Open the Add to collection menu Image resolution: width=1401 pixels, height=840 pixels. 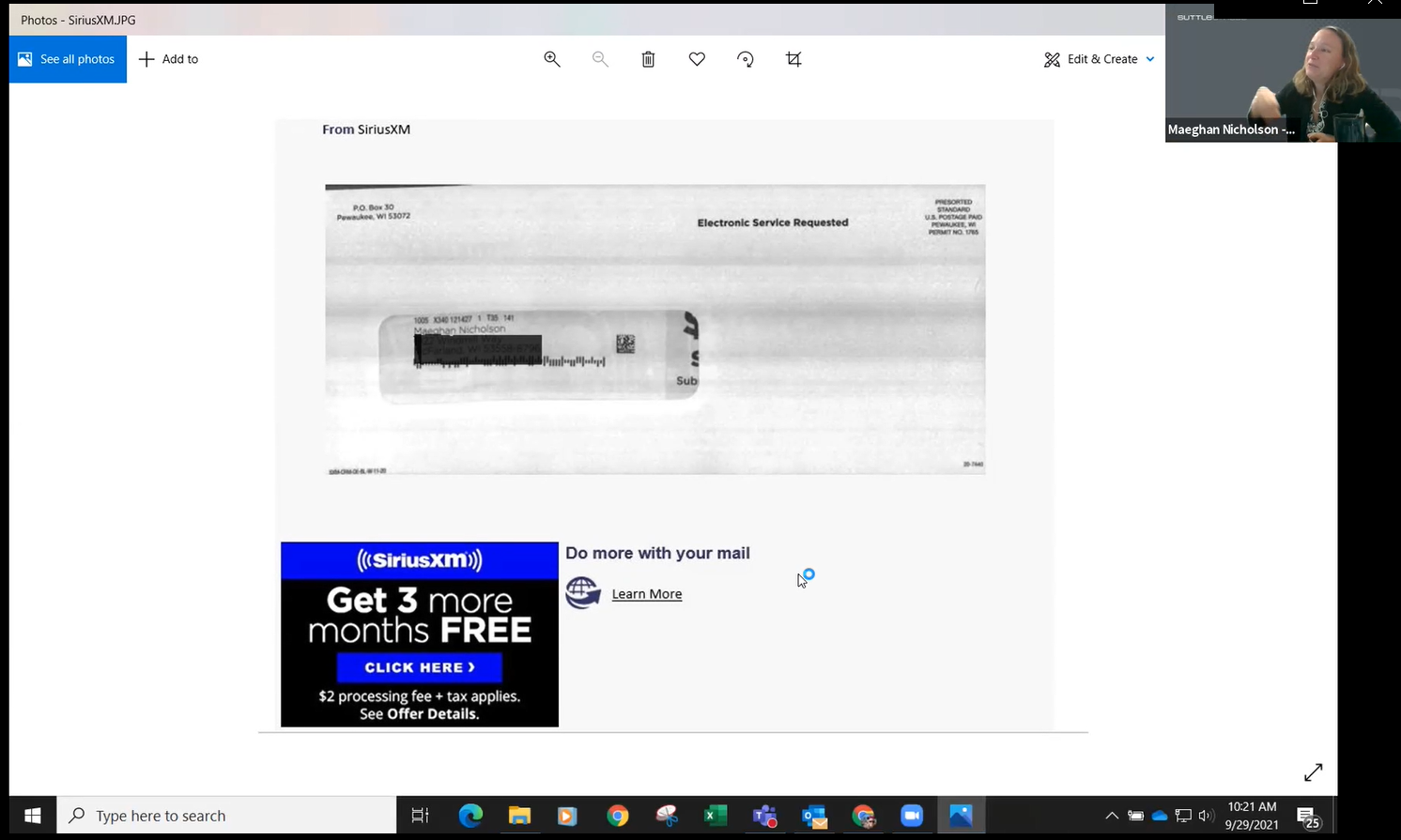168,58
